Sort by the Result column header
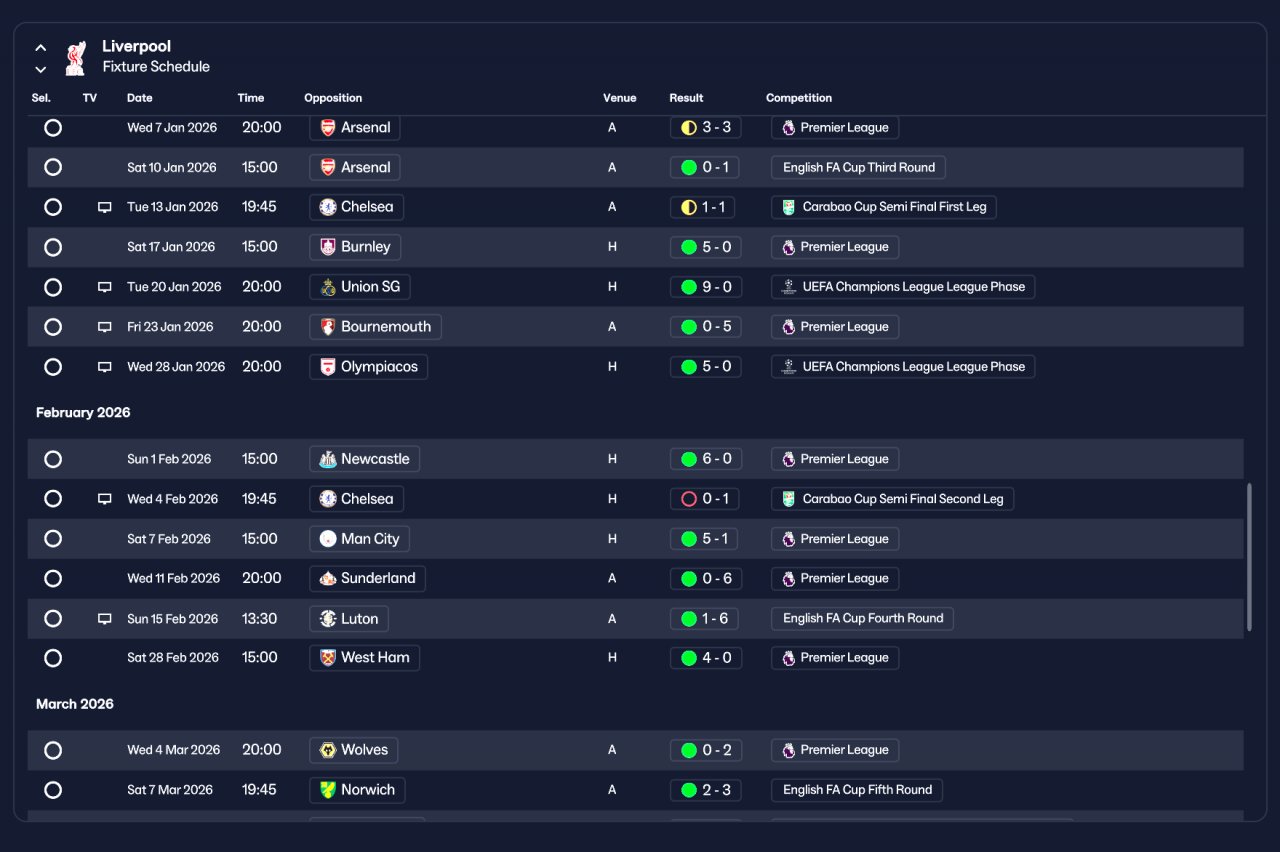 tap(686, 98)
